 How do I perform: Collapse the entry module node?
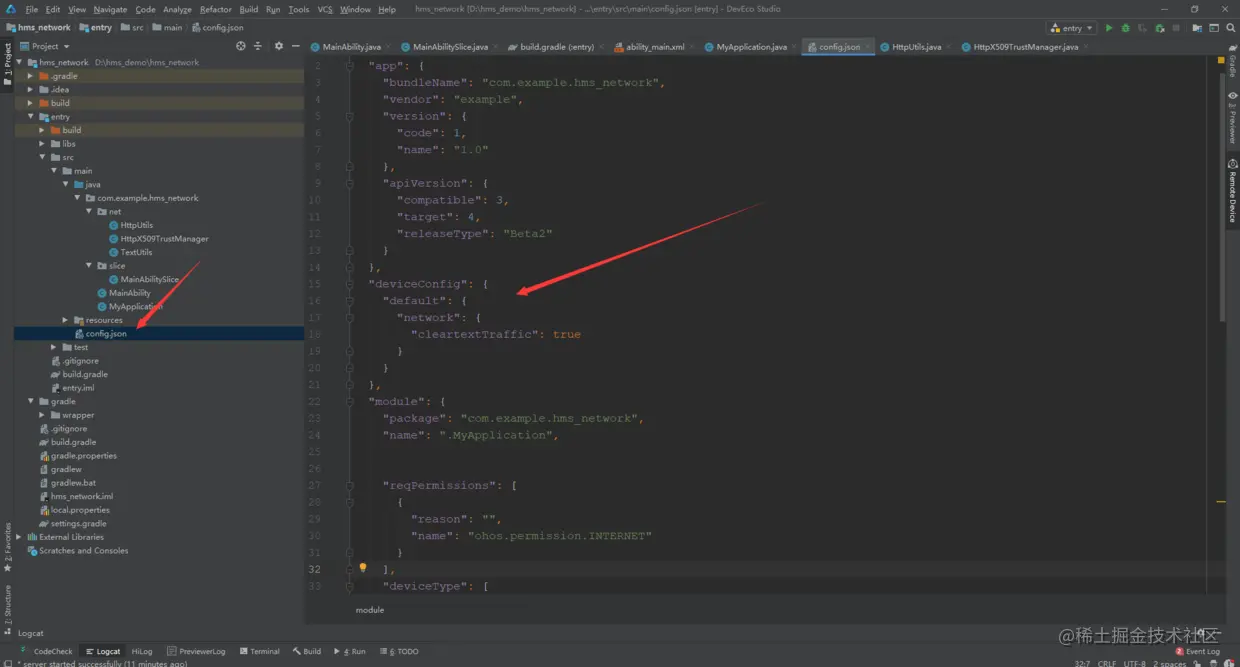[30, 117]
